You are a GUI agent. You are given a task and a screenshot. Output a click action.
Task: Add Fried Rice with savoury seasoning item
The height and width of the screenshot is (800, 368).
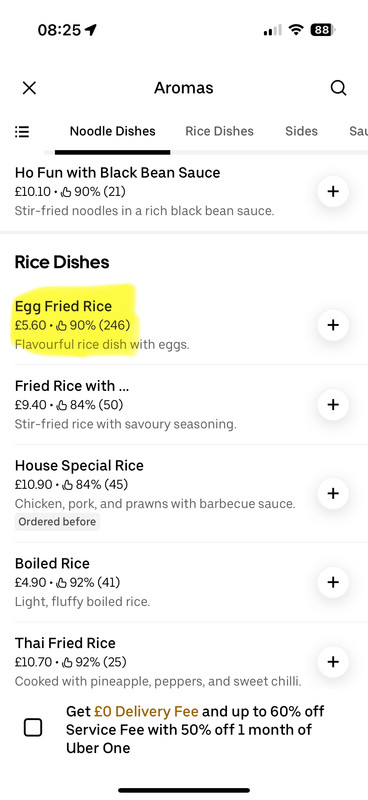333,405
